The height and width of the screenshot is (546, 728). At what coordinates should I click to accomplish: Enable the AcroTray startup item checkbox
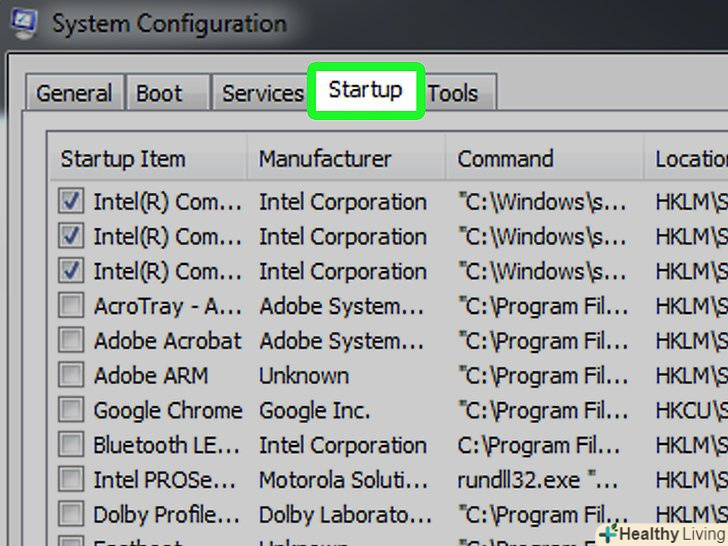[71, 307]
